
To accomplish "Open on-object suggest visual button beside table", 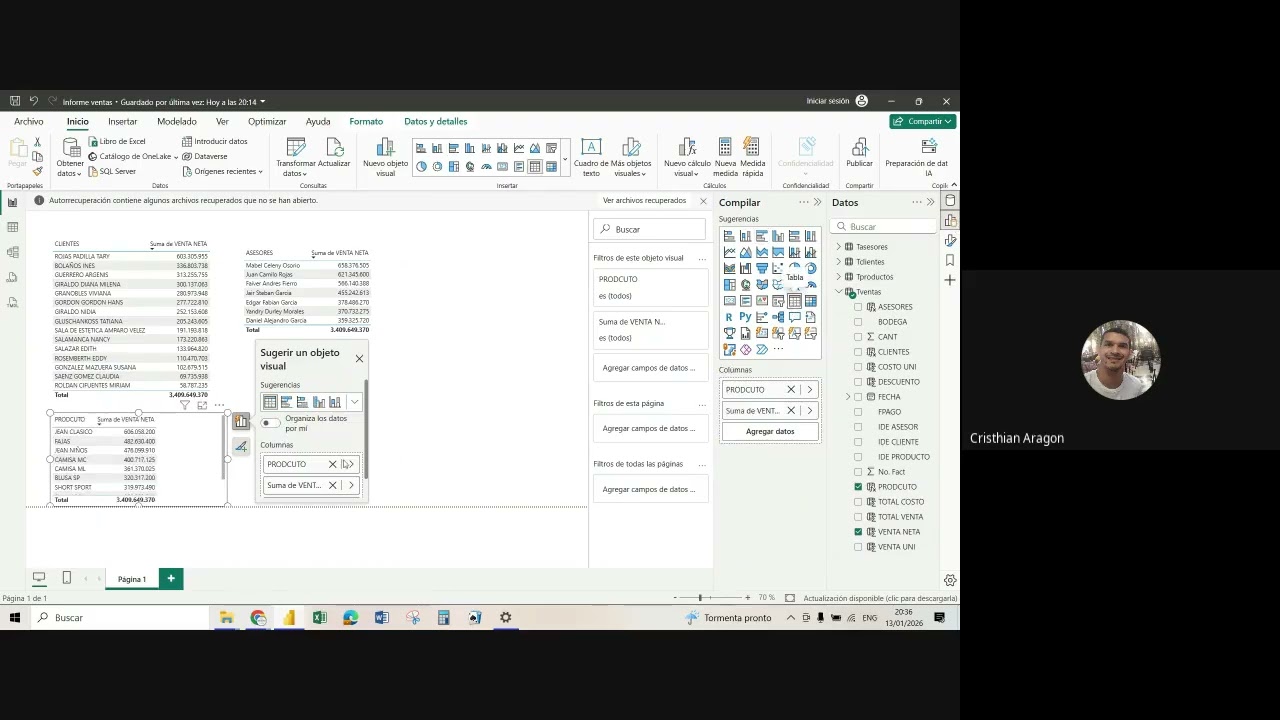I will coord(241,422).
